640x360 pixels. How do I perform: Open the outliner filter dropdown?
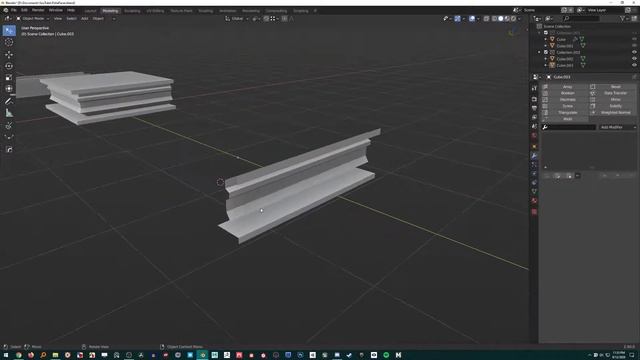(x=624, y=18)
